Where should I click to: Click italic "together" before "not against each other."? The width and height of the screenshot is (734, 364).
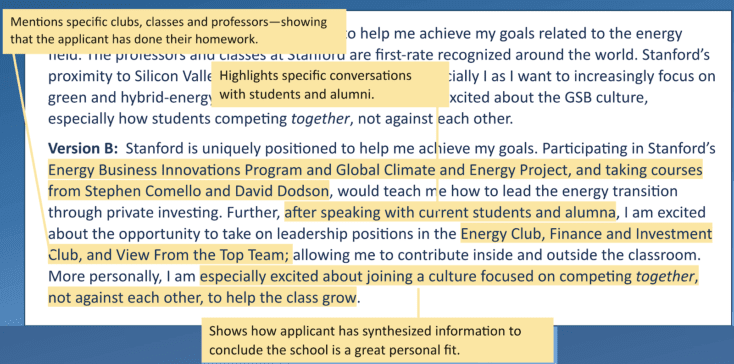(x=320, y=119)
